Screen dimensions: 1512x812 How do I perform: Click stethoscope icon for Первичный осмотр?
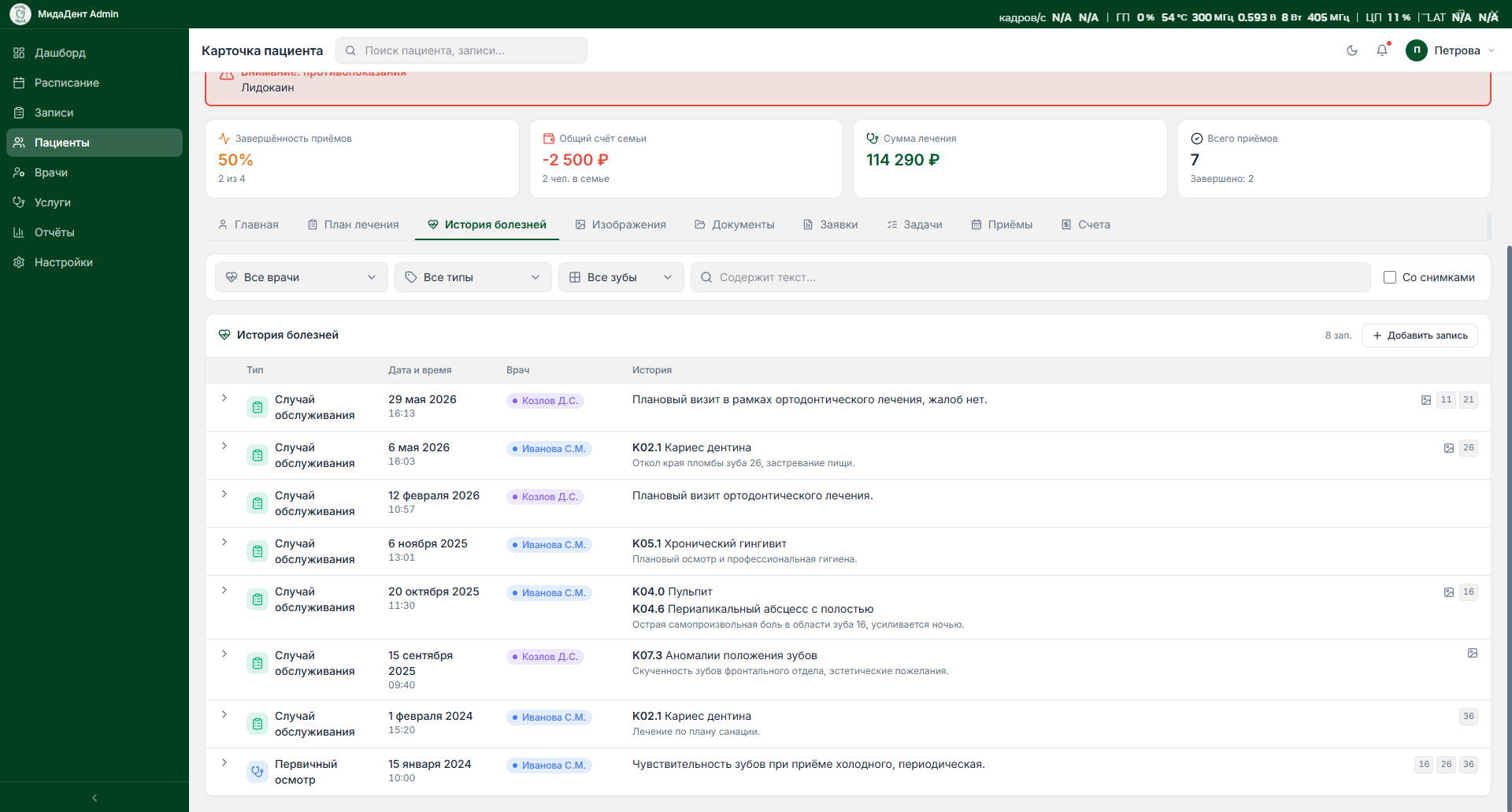pyautogui.click(x=258, y=772)
